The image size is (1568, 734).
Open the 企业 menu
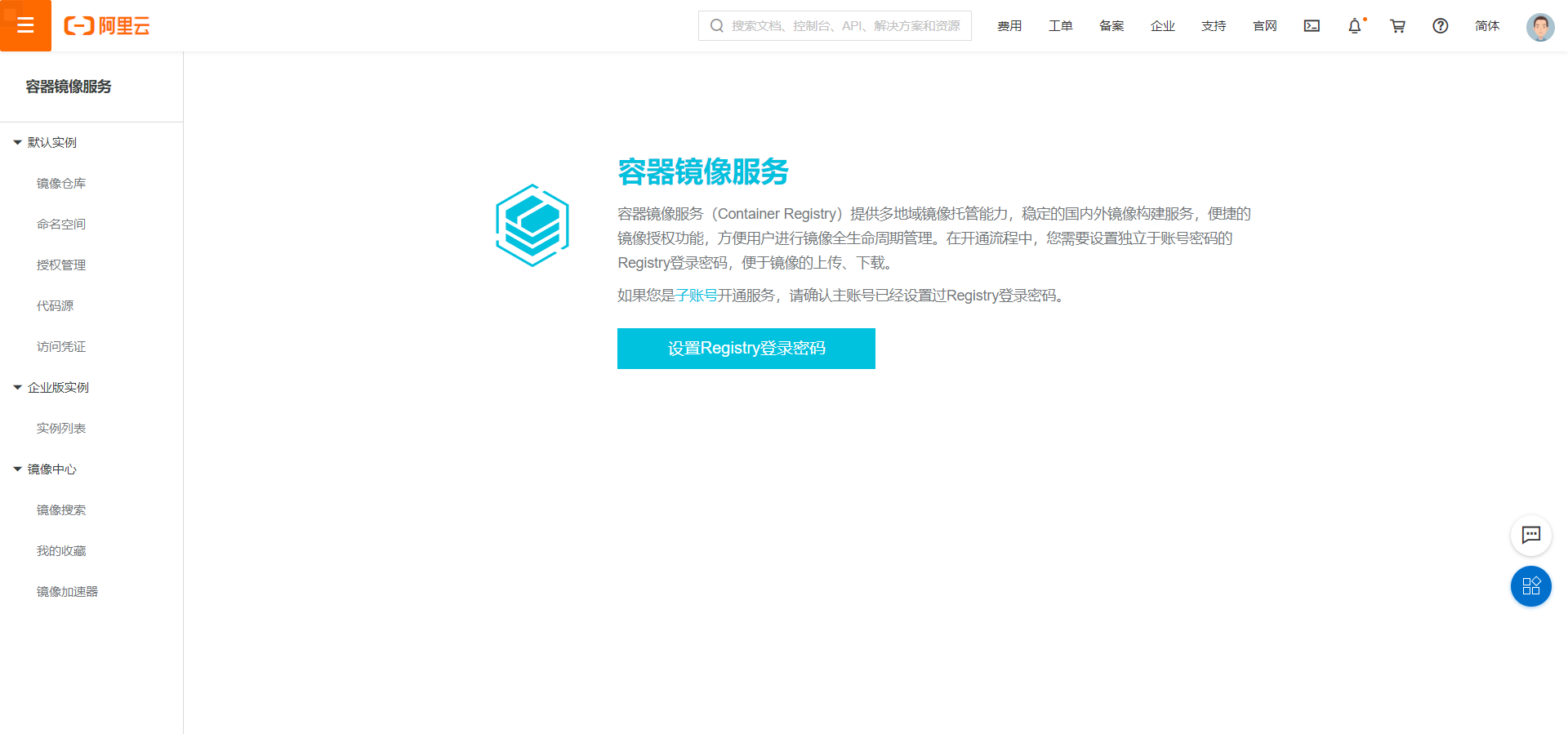tap(1163, 26)
